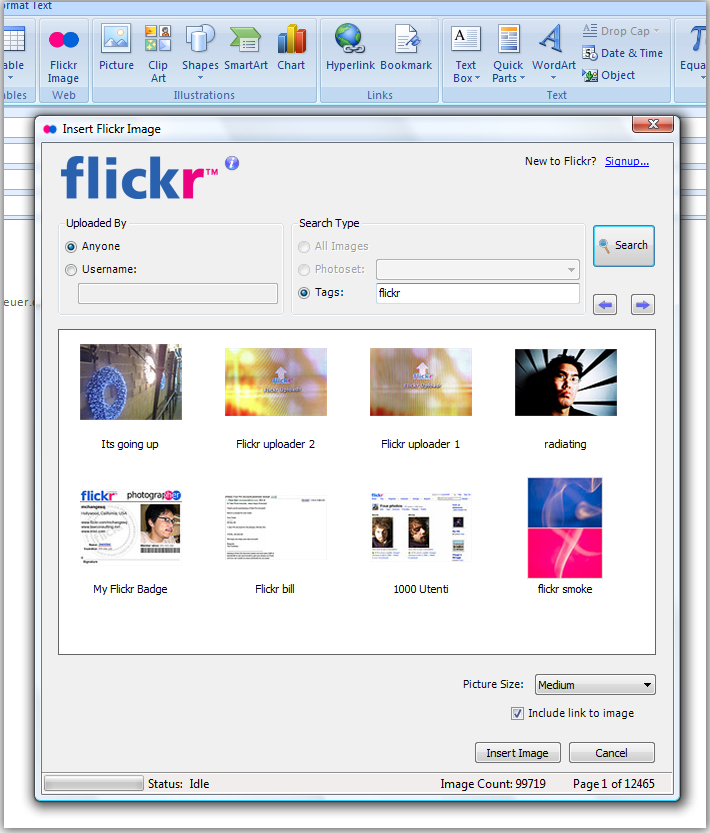710x833 pixels.
Task: Insert a Chart from the ribbon
Action: tap(291, 48)
